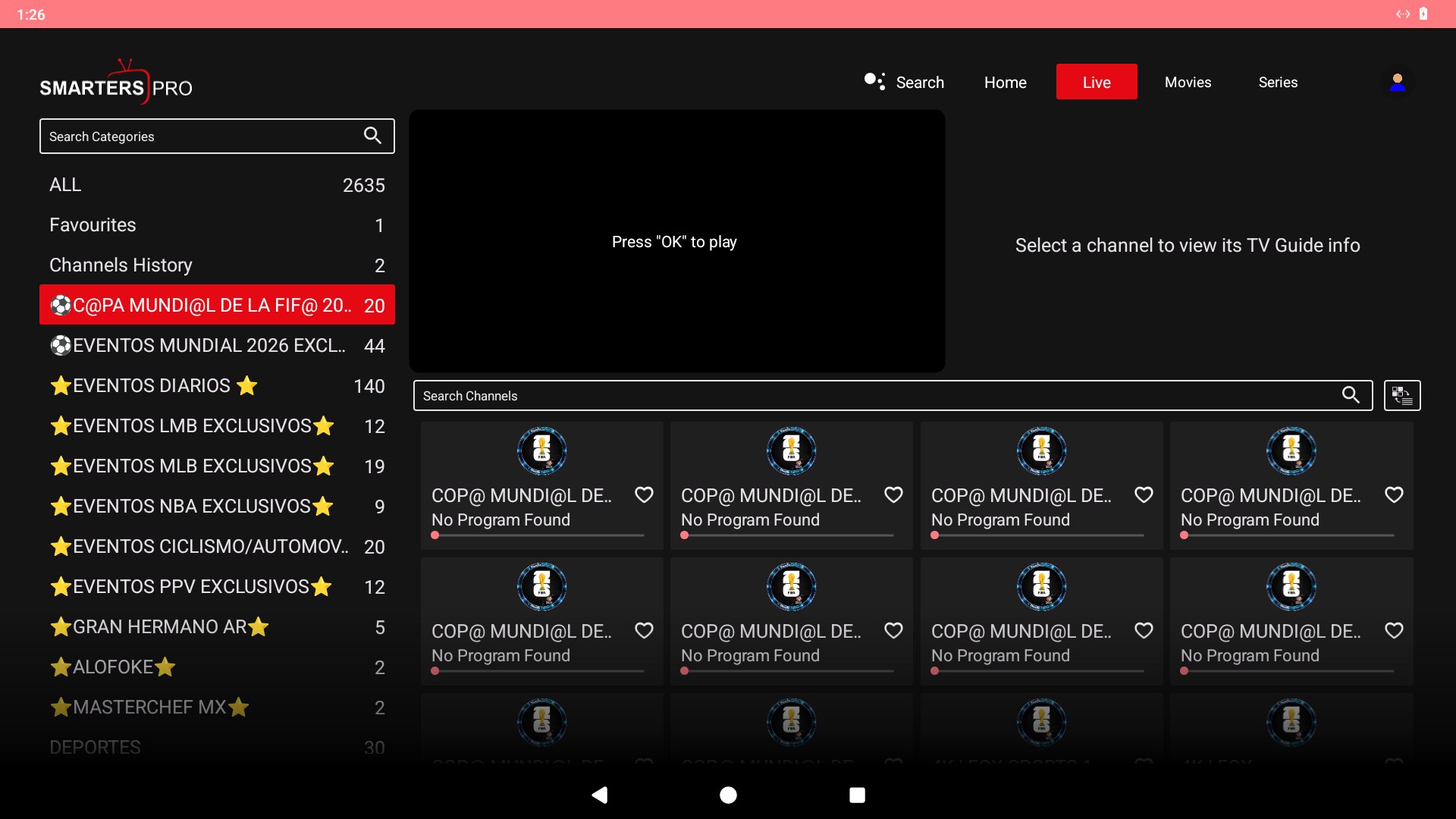Click the battery icon in the status bar
Viewport: 1456px width, 819px height.
[1423, 14]
